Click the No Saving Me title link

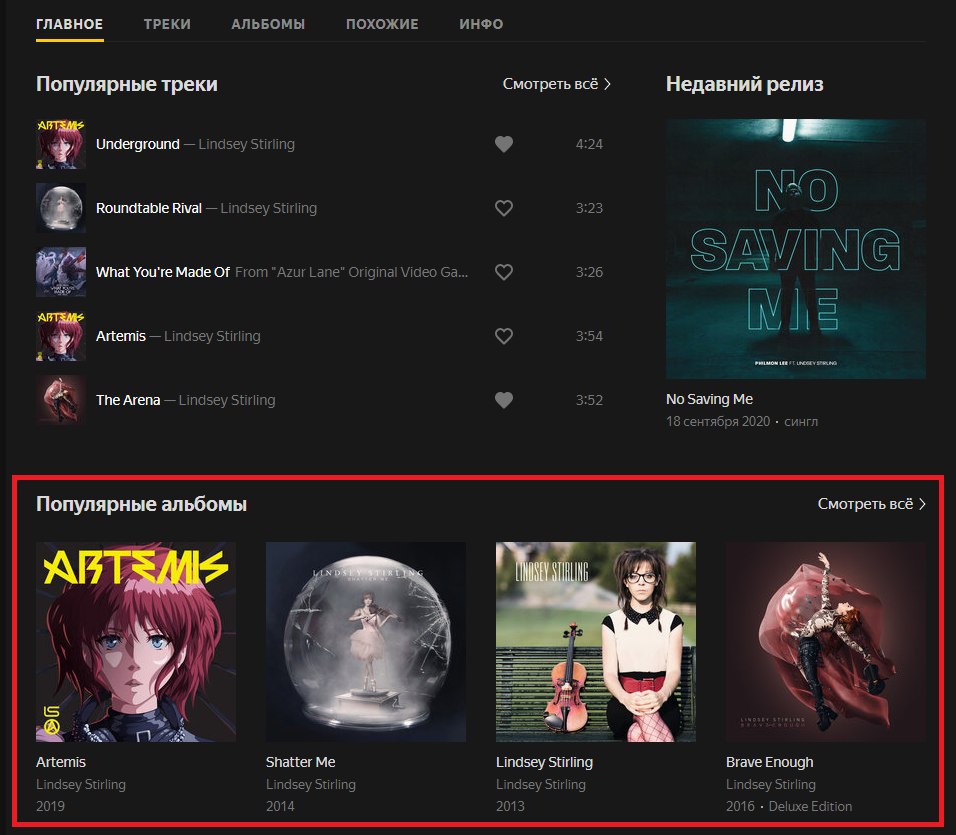pyautogui.click(x=709, y=399)
